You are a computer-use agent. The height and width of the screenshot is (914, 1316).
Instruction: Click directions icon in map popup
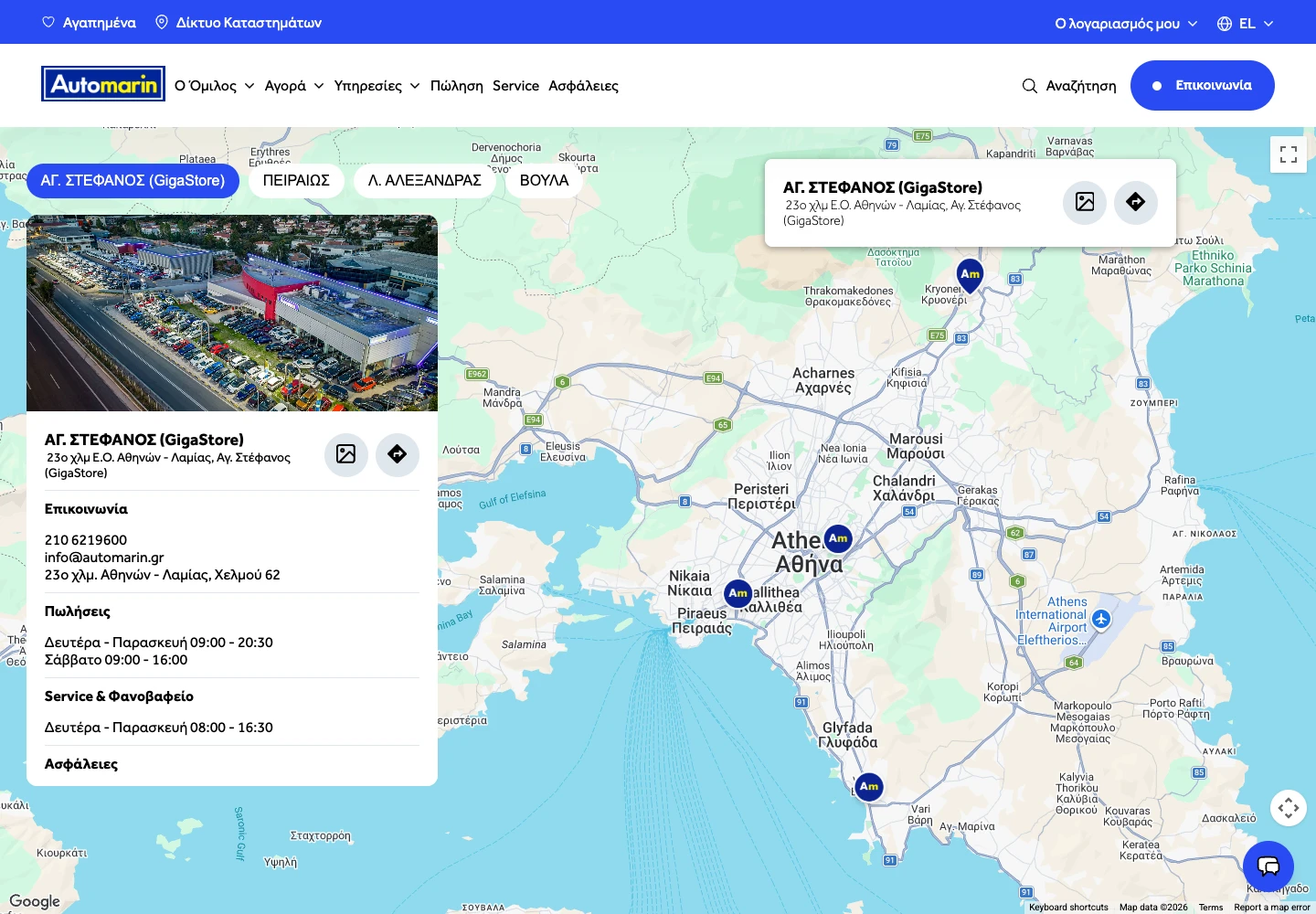pyautogui.click(x=1136, y=202)
